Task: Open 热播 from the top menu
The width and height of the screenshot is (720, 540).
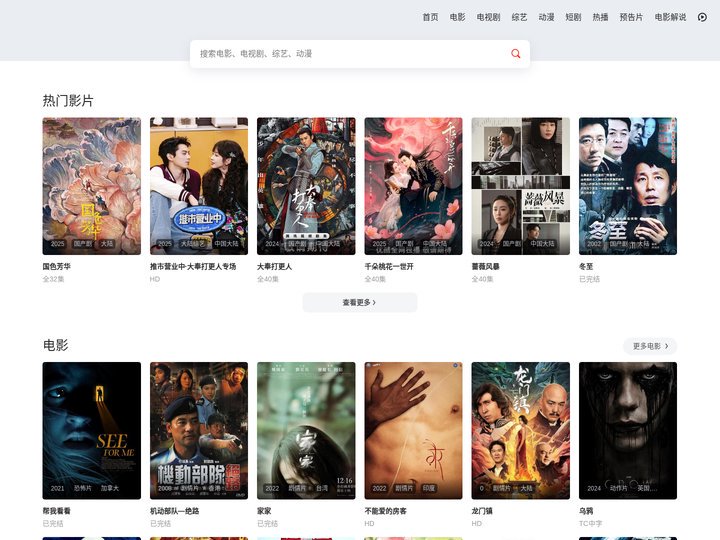Action: tap(600, 17)
